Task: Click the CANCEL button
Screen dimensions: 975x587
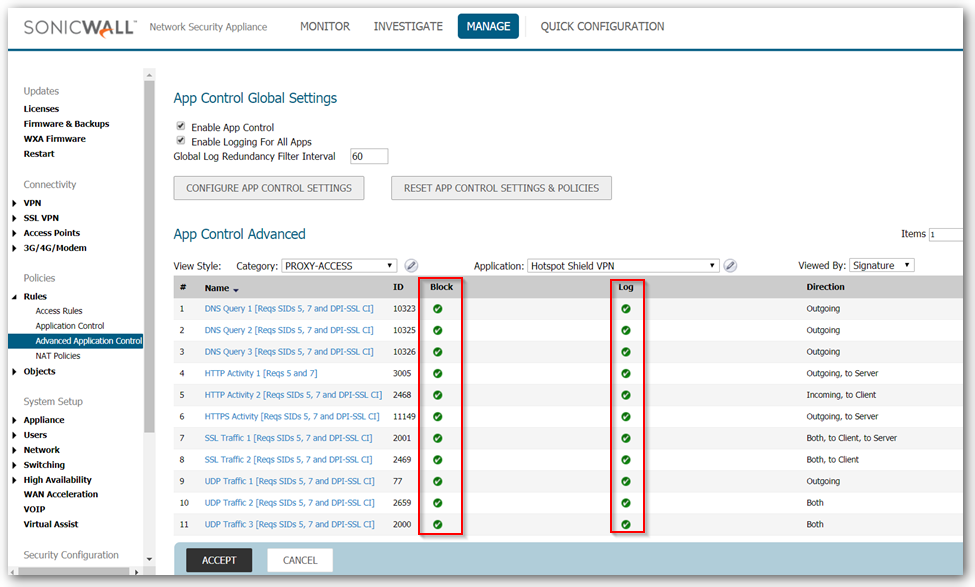Action: click(300, 560)
